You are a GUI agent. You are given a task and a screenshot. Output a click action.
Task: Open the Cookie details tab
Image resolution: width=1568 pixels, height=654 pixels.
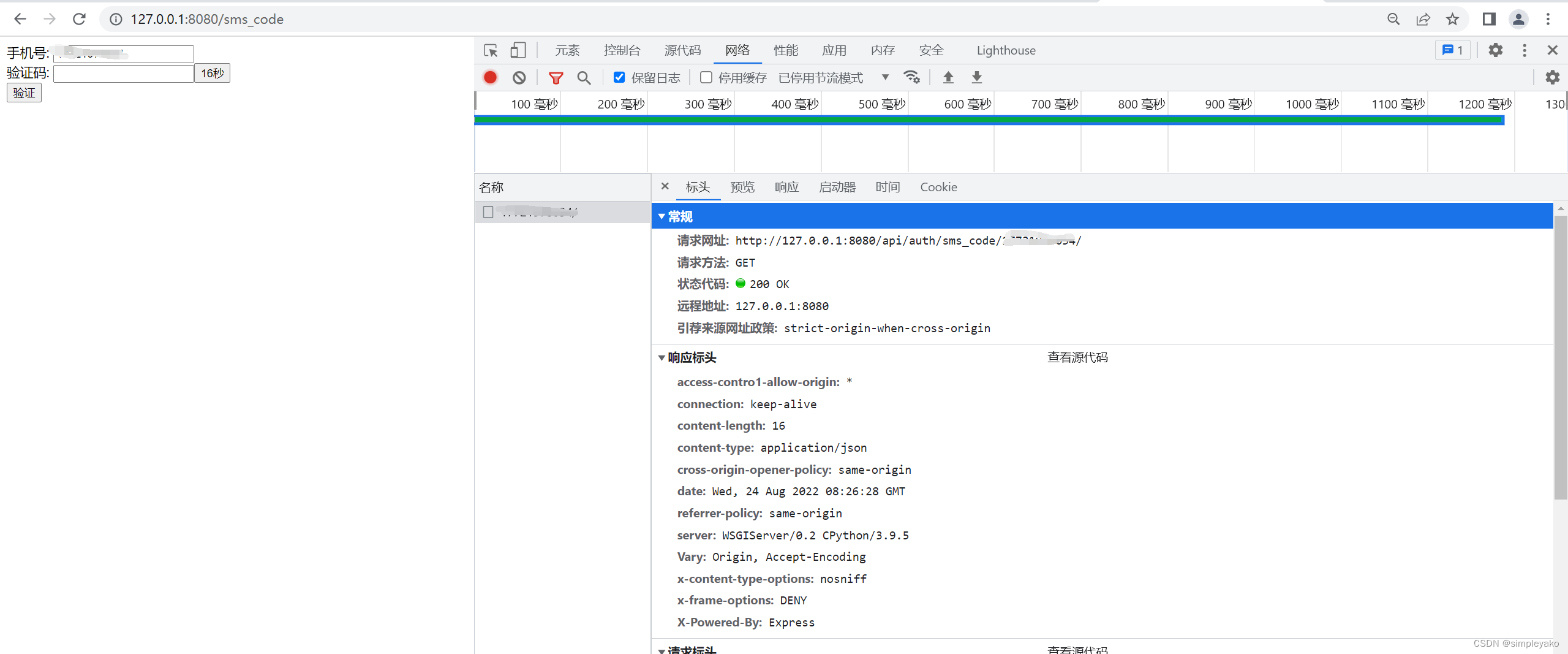point(938,187)
